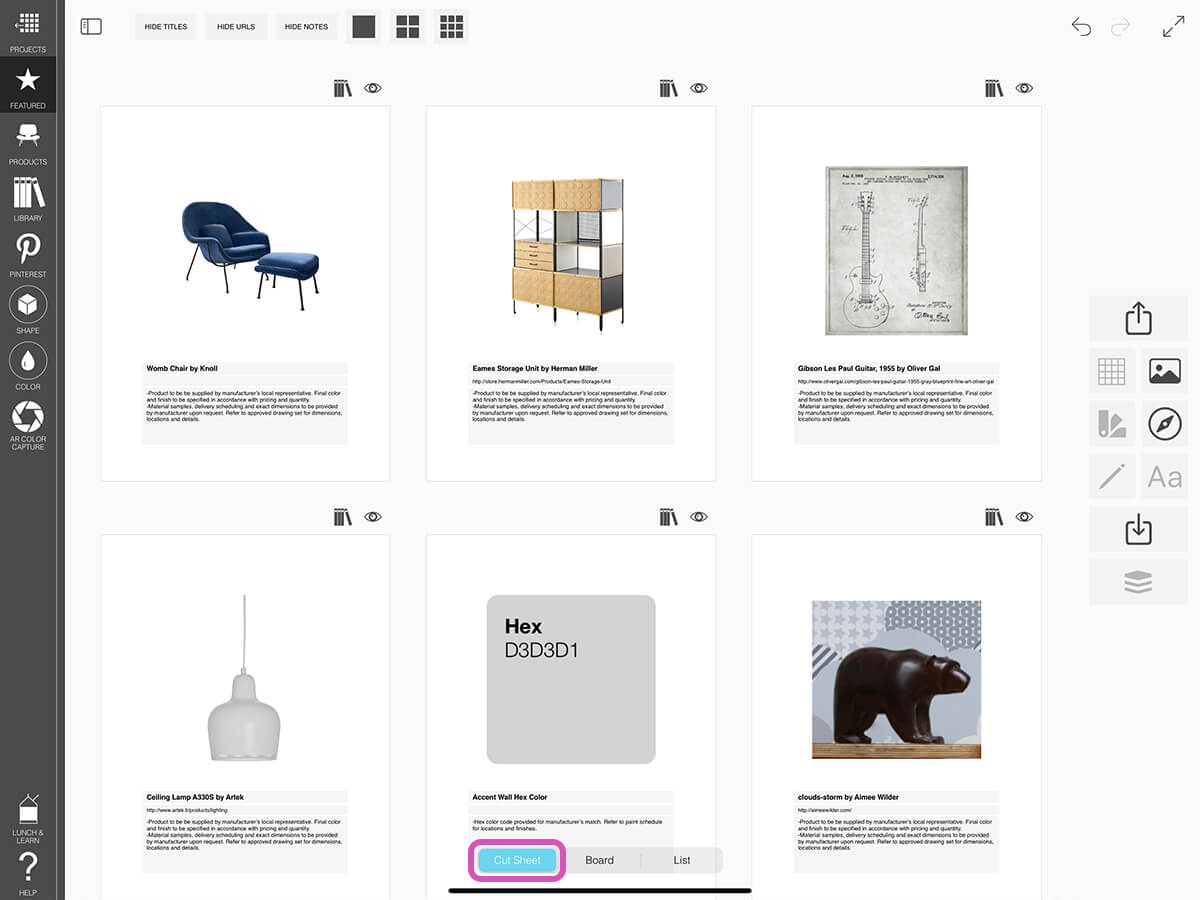The image size is (1200, 900).
Task: Click the Hide Notes button
Action: click(306, 27)
